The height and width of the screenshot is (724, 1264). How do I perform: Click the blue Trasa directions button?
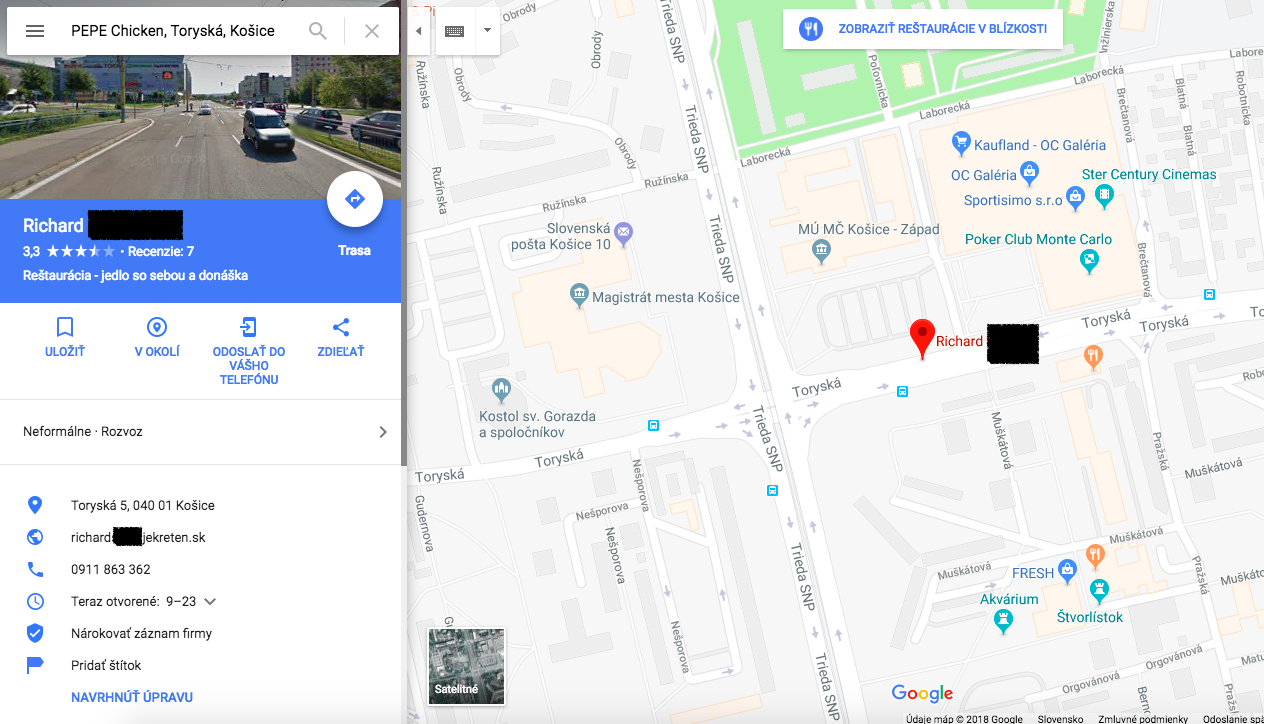click(355, 200)
